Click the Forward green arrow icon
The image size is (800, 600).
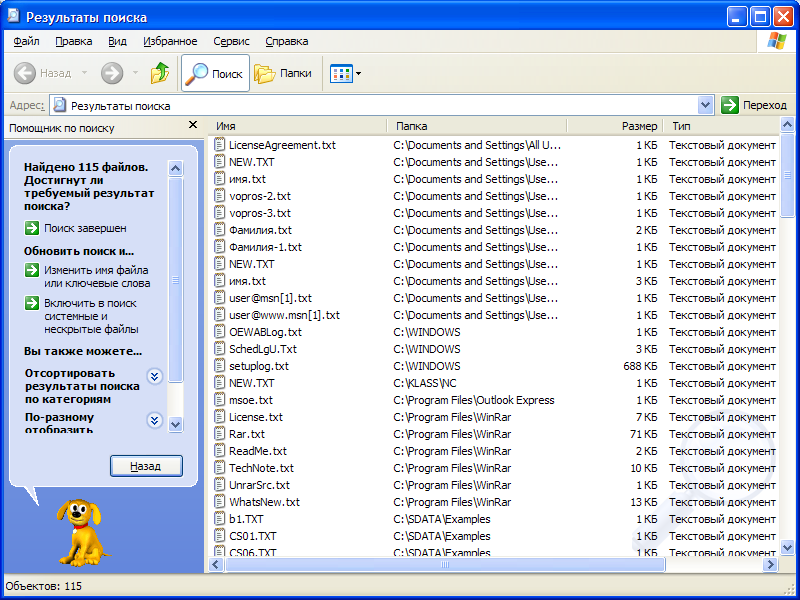click(112, 73)
